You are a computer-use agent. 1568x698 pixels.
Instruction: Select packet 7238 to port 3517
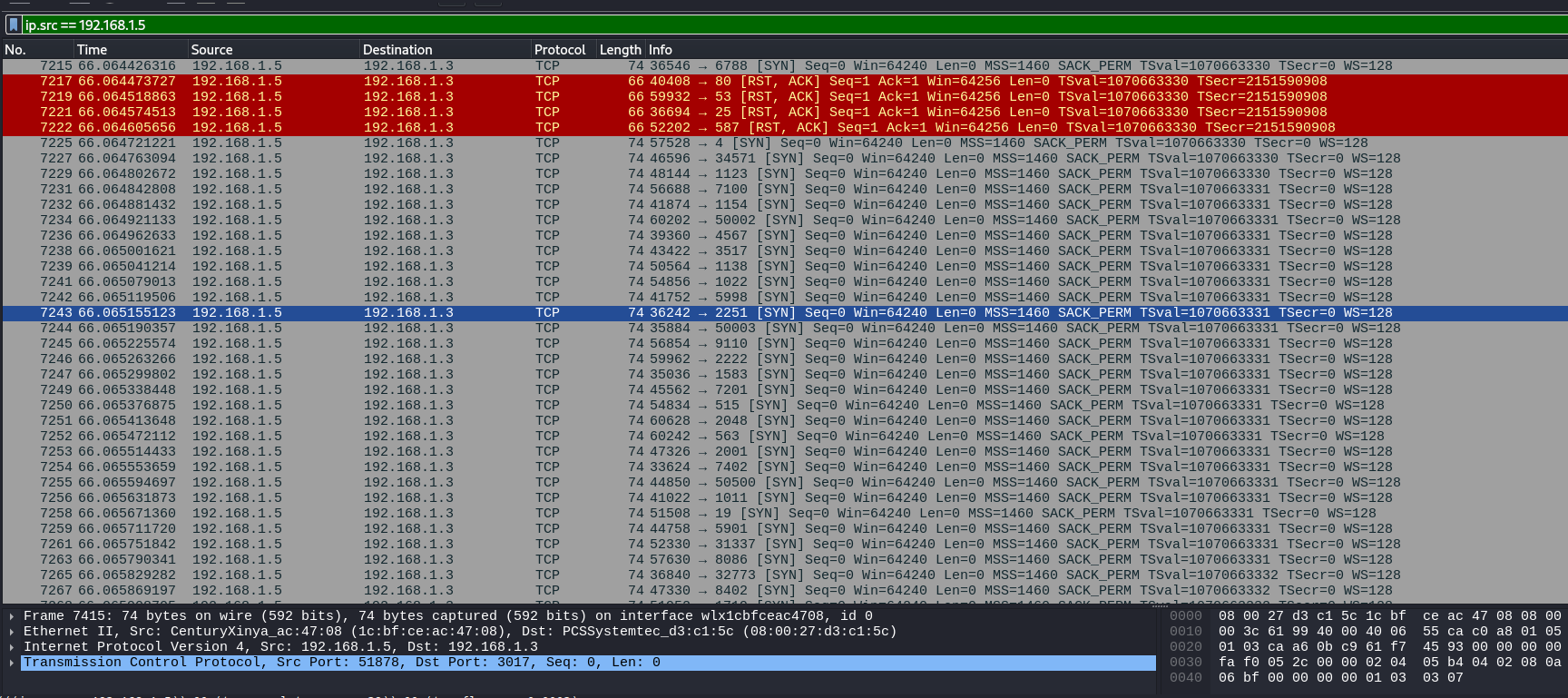(785, 251)
